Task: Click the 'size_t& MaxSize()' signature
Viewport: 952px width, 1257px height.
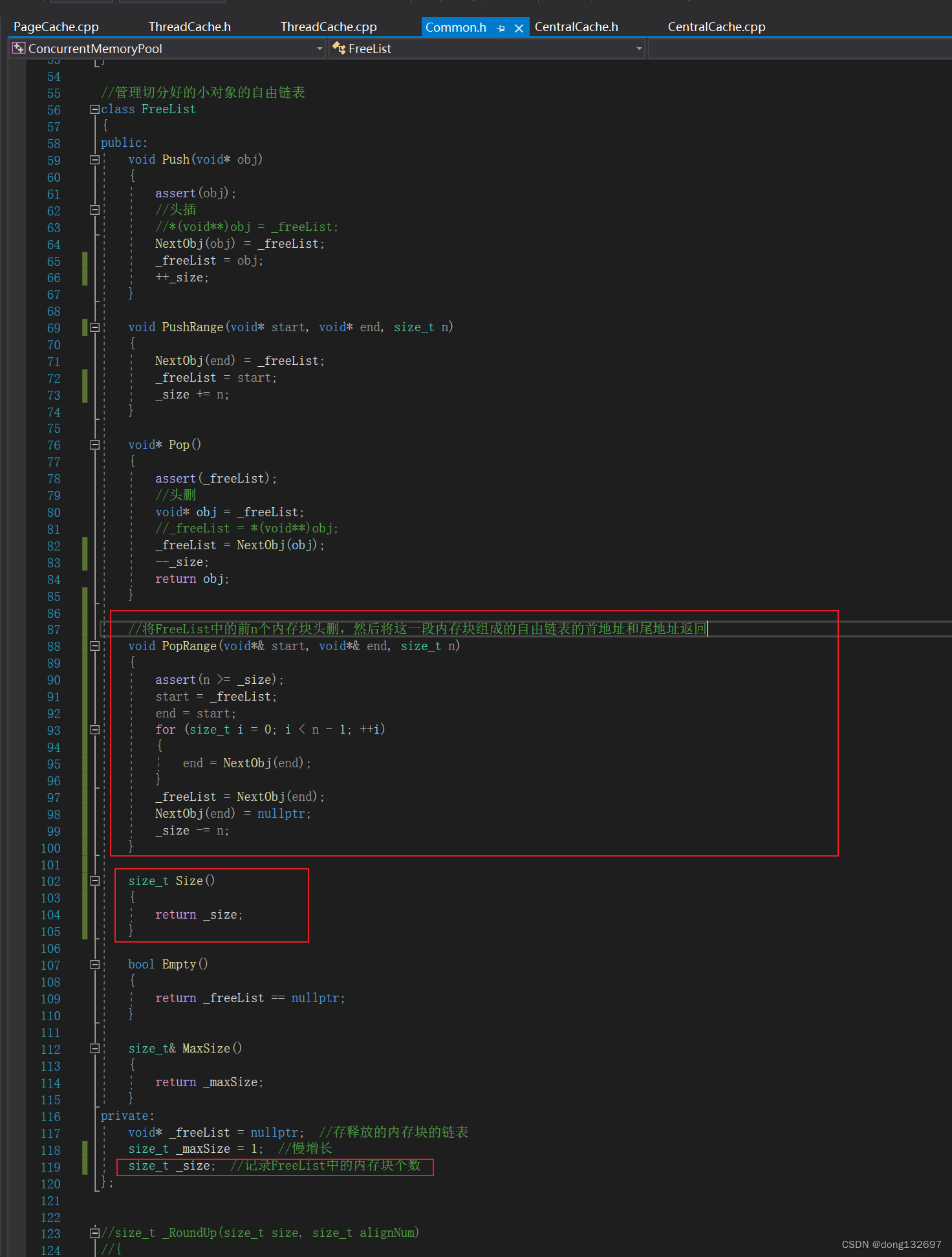Action: tap(186, 1049)
